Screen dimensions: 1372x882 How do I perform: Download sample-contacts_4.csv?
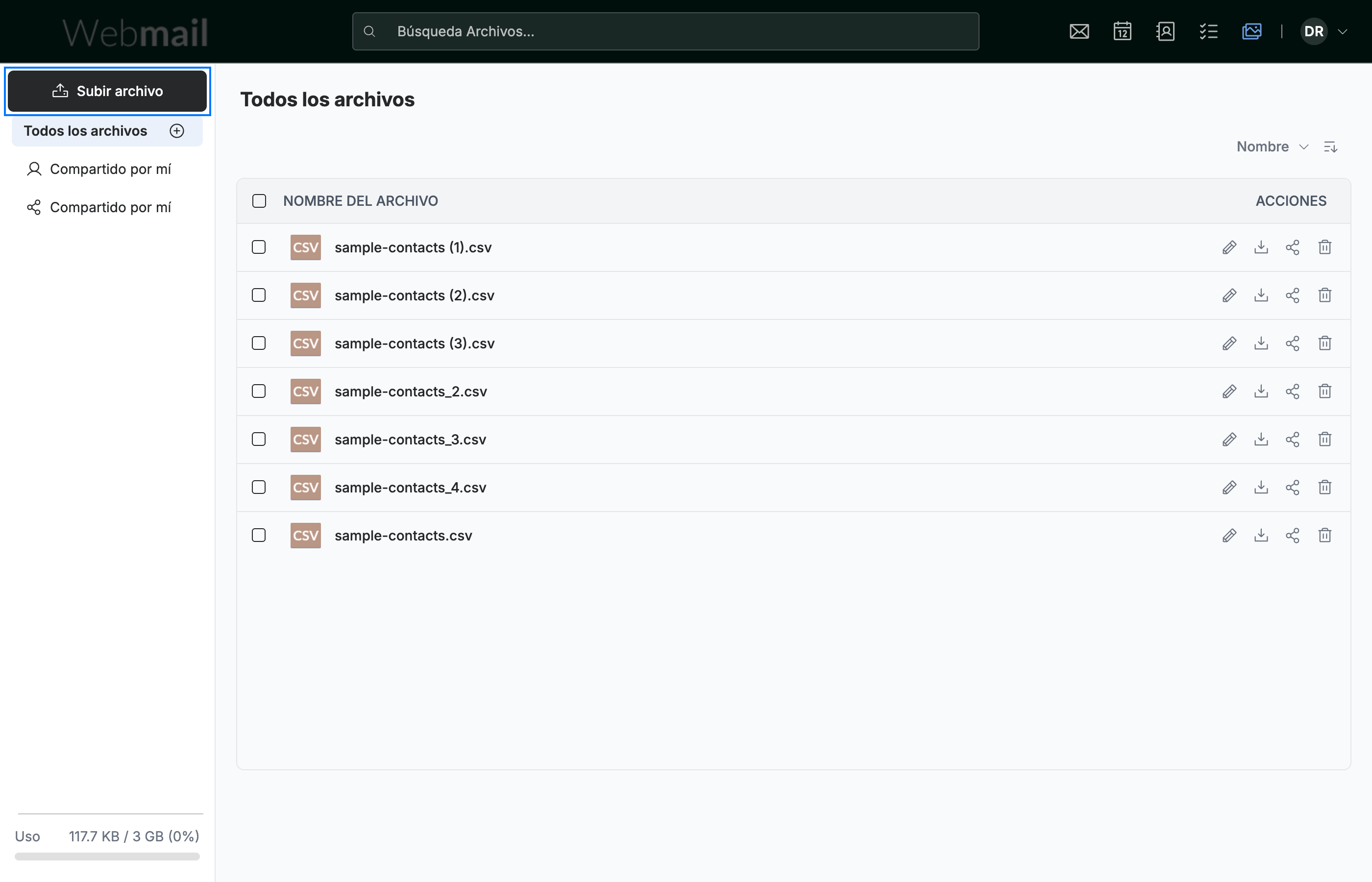(x=1261, y=488)
